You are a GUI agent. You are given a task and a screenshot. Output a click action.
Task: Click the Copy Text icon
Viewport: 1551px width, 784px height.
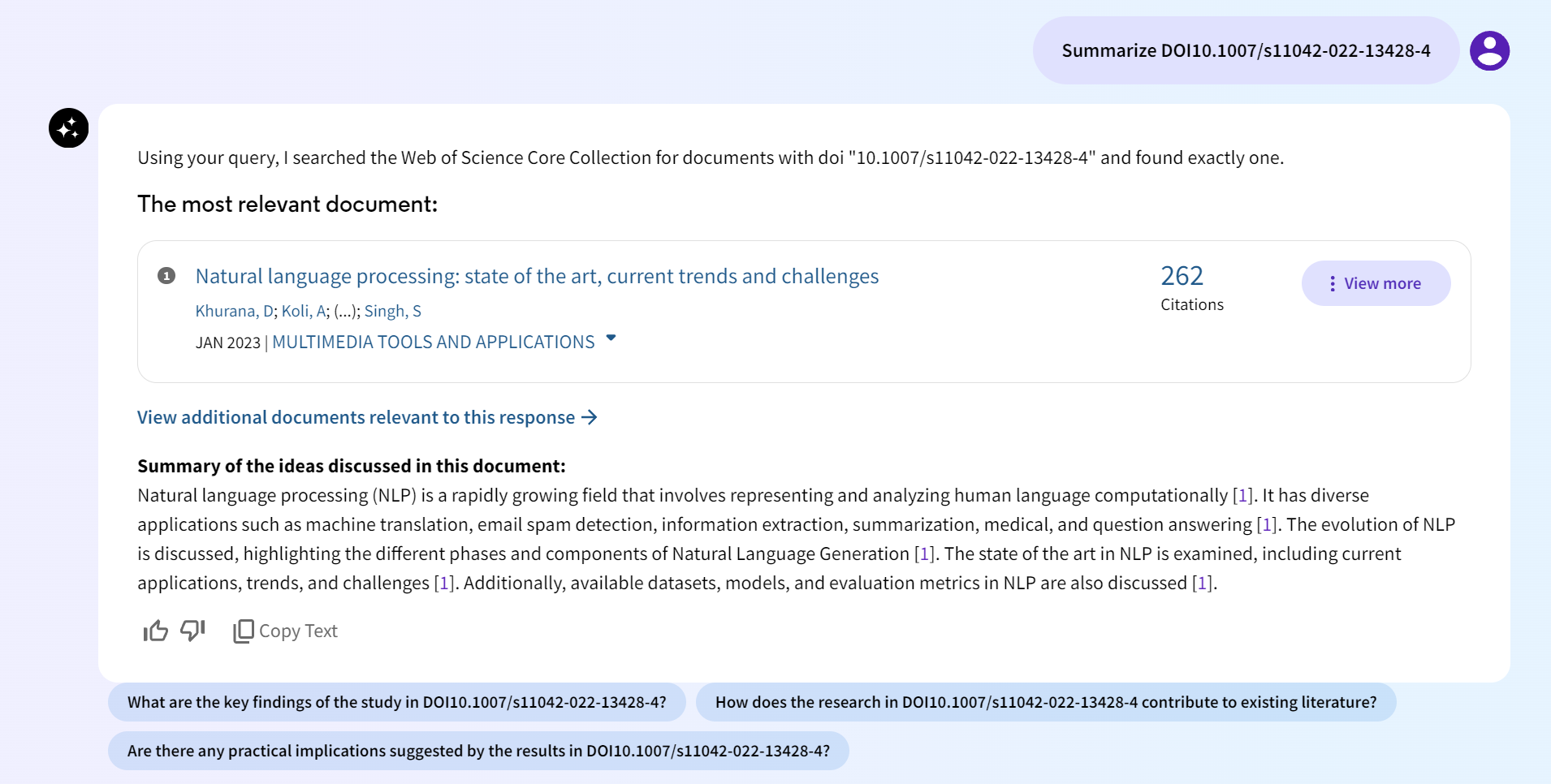244,631
